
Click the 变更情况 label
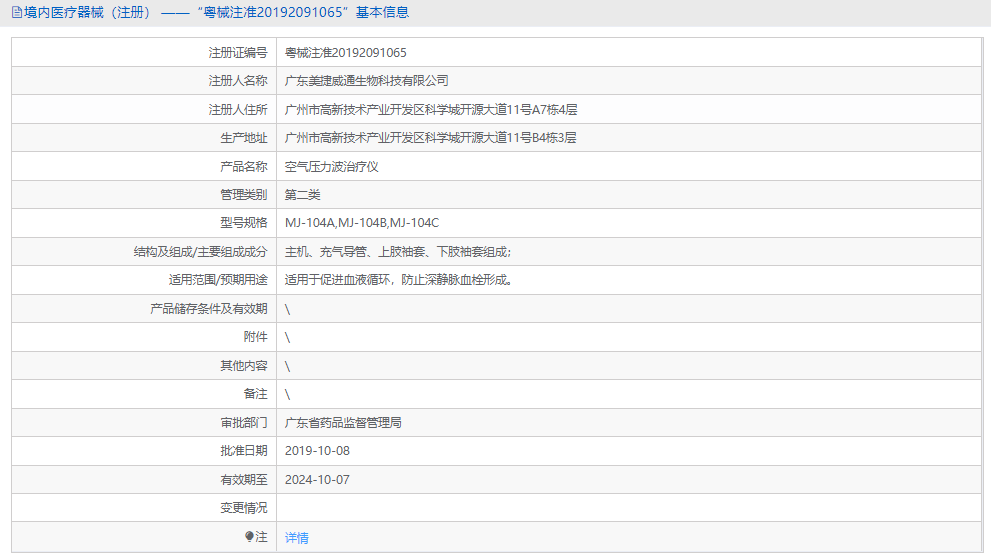tap(243, 508)
